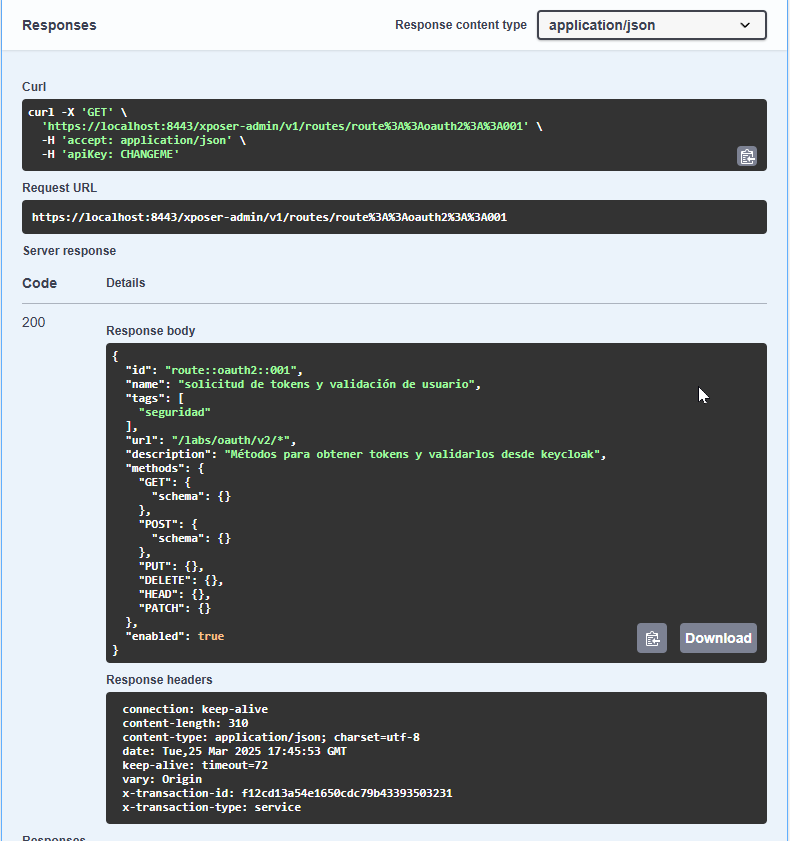The height and width of the screenshot is (841, 790).
Task: Copy the curl command to clipboard
Action: (747, 156)
